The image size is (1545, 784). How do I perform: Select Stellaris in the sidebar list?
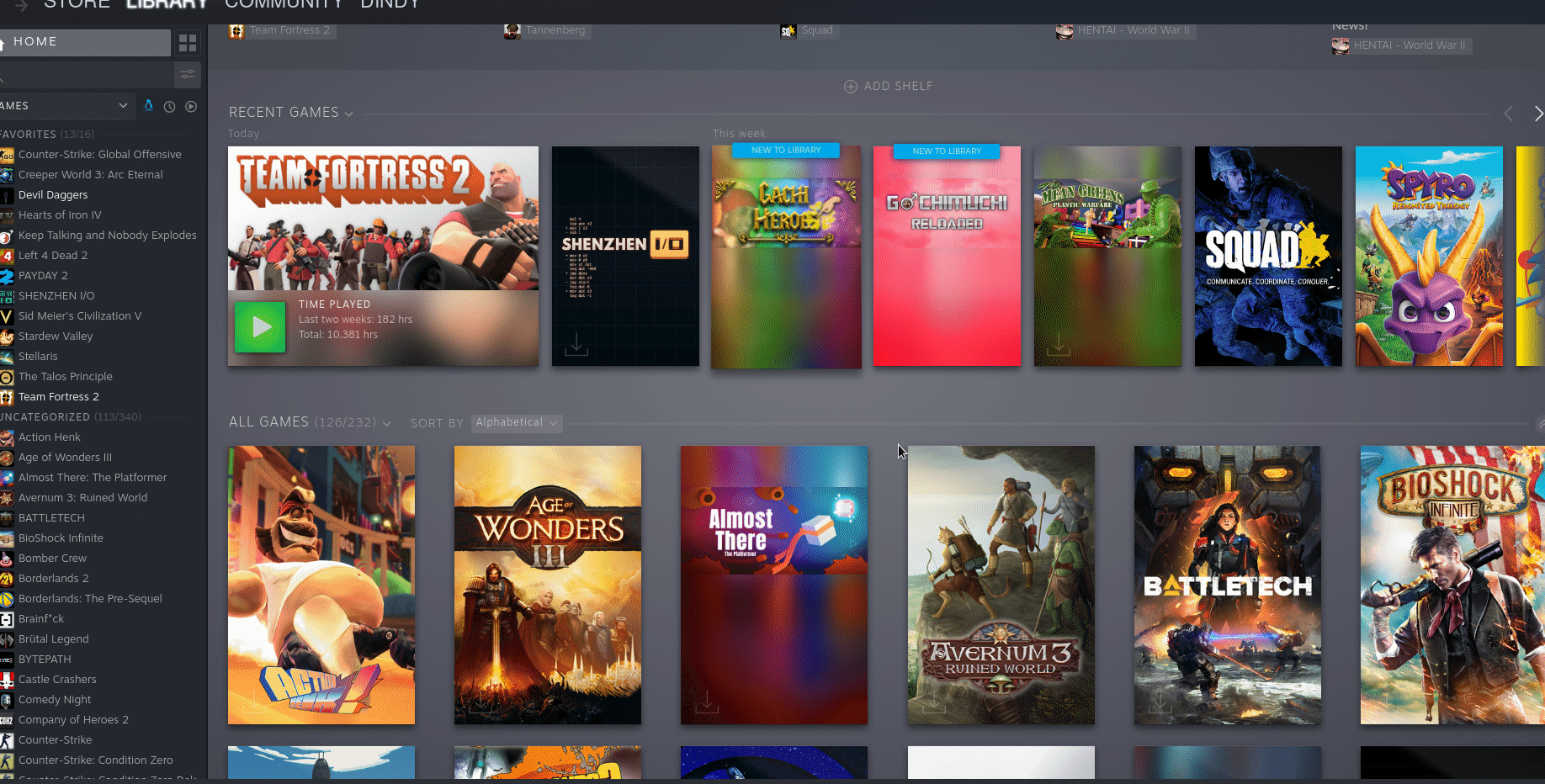pyautogui.click(x=38, y=357)
